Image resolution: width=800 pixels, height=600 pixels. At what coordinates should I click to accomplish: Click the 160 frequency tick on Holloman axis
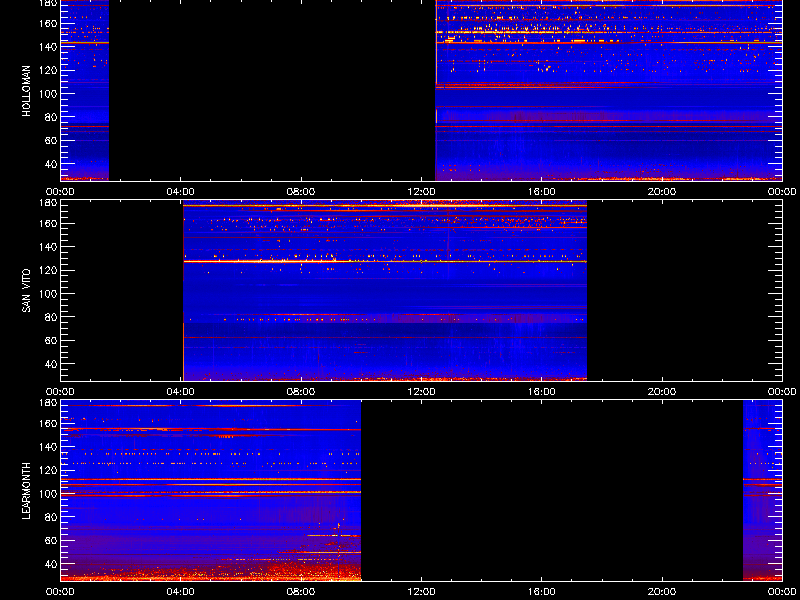point(49,23)
